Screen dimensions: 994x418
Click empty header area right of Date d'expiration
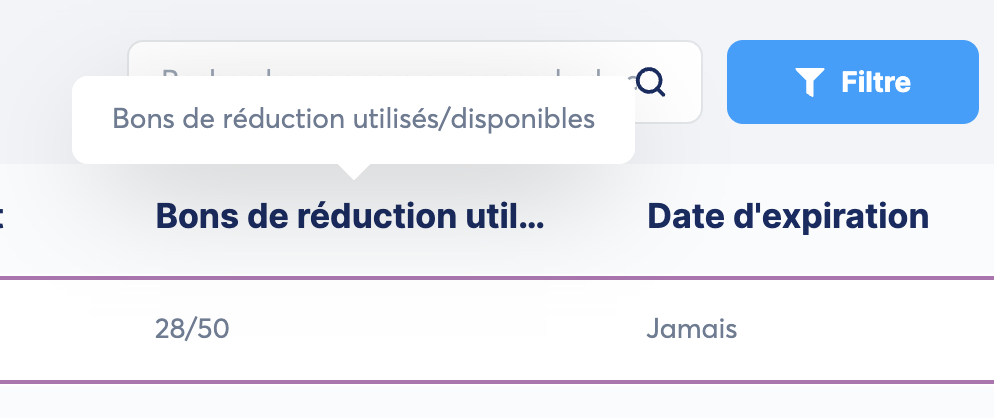coord(962,216)
